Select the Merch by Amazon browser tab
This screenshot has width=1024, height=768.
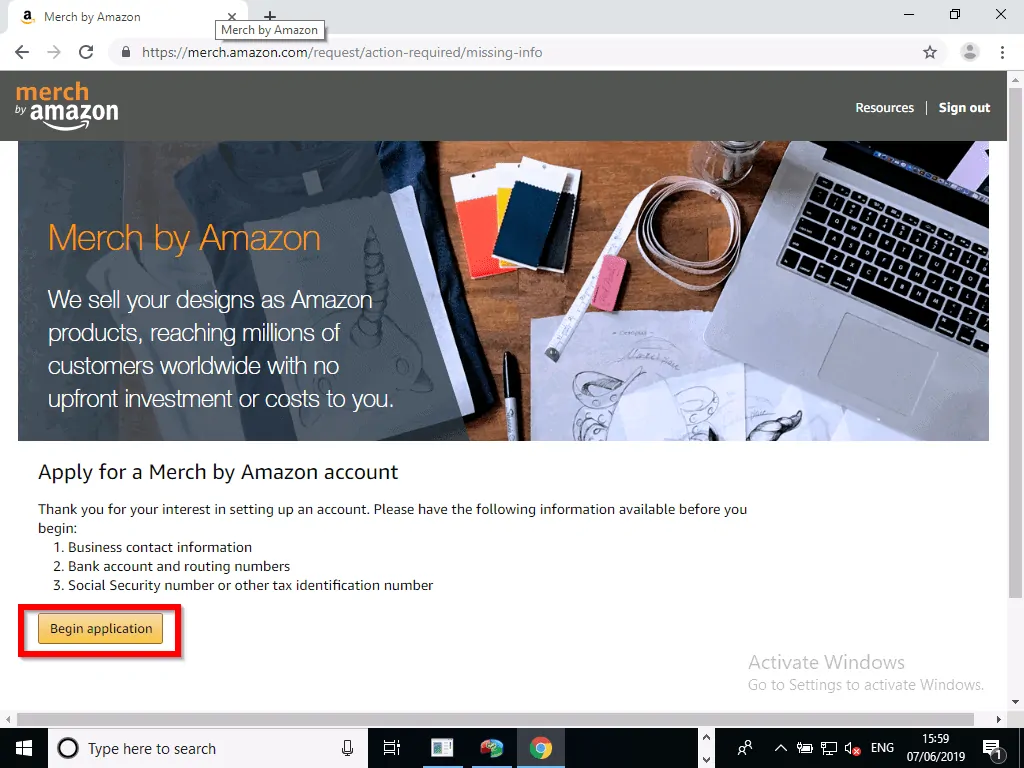click(x=110, y=17)
